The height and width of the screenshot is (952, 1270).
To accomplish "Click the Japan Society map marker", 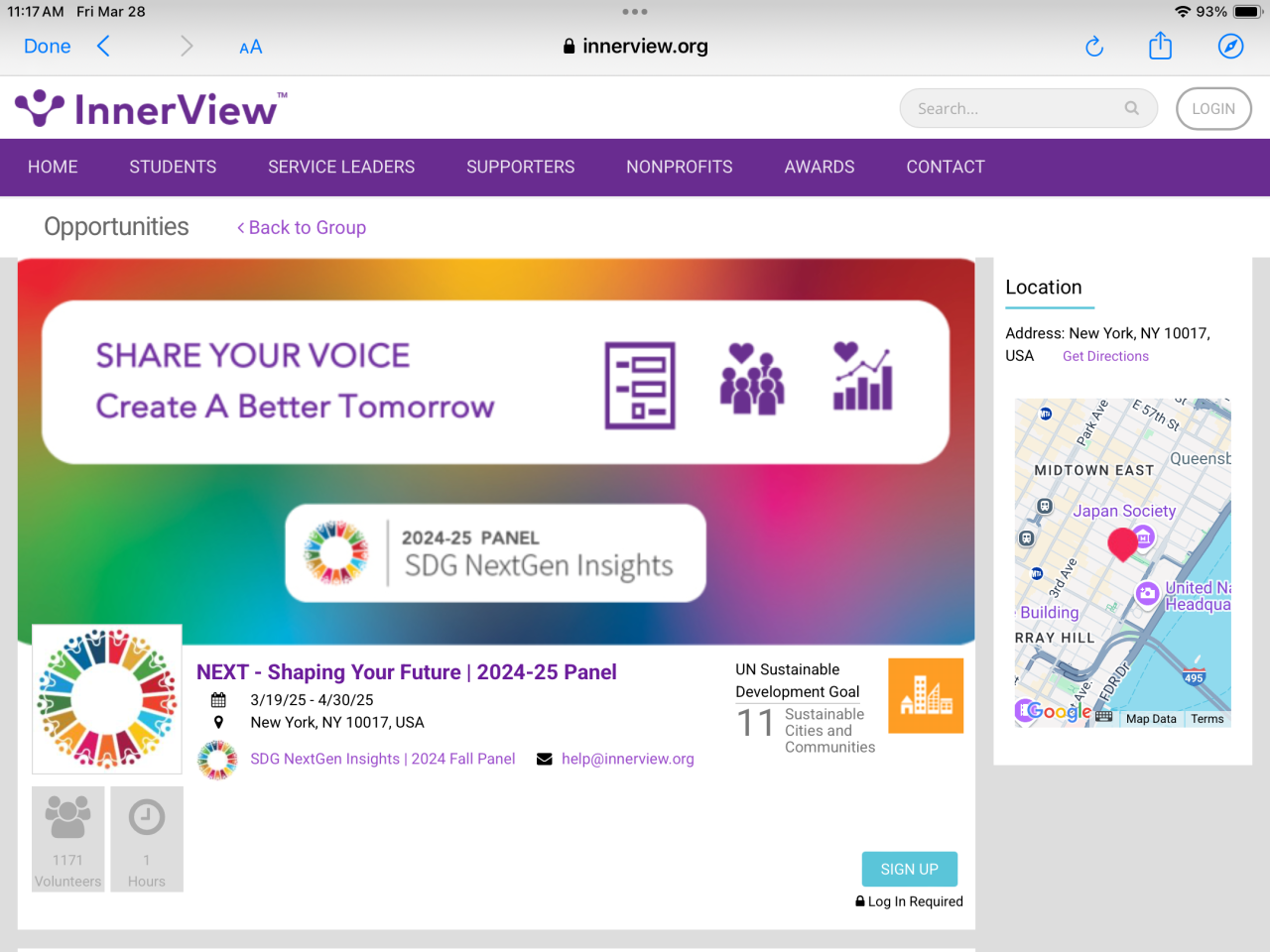I will click(x=1144, y=536).
